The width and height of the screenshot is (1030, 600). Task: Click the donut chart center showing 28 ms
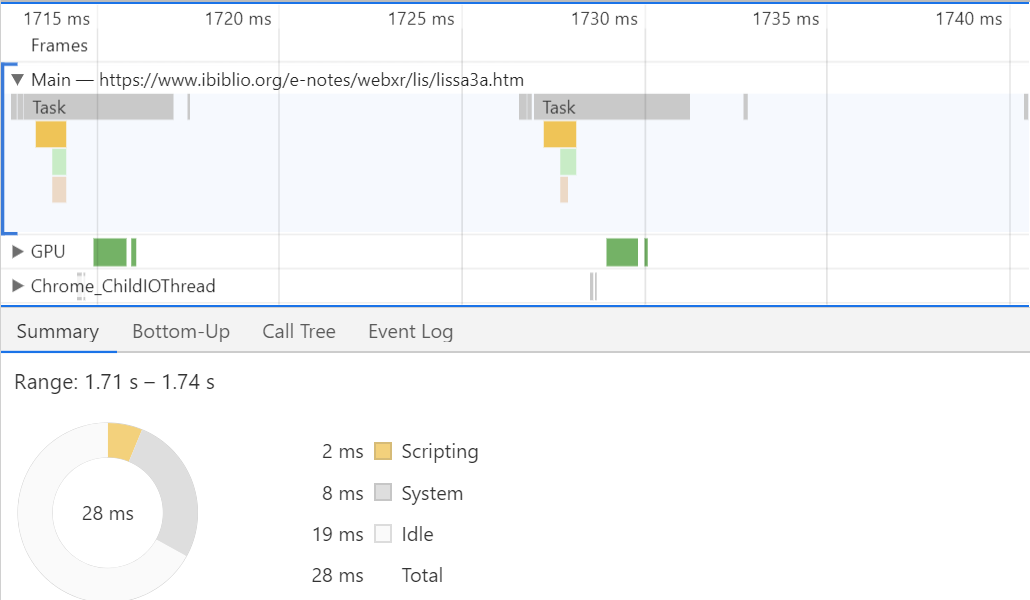(107, 513)
